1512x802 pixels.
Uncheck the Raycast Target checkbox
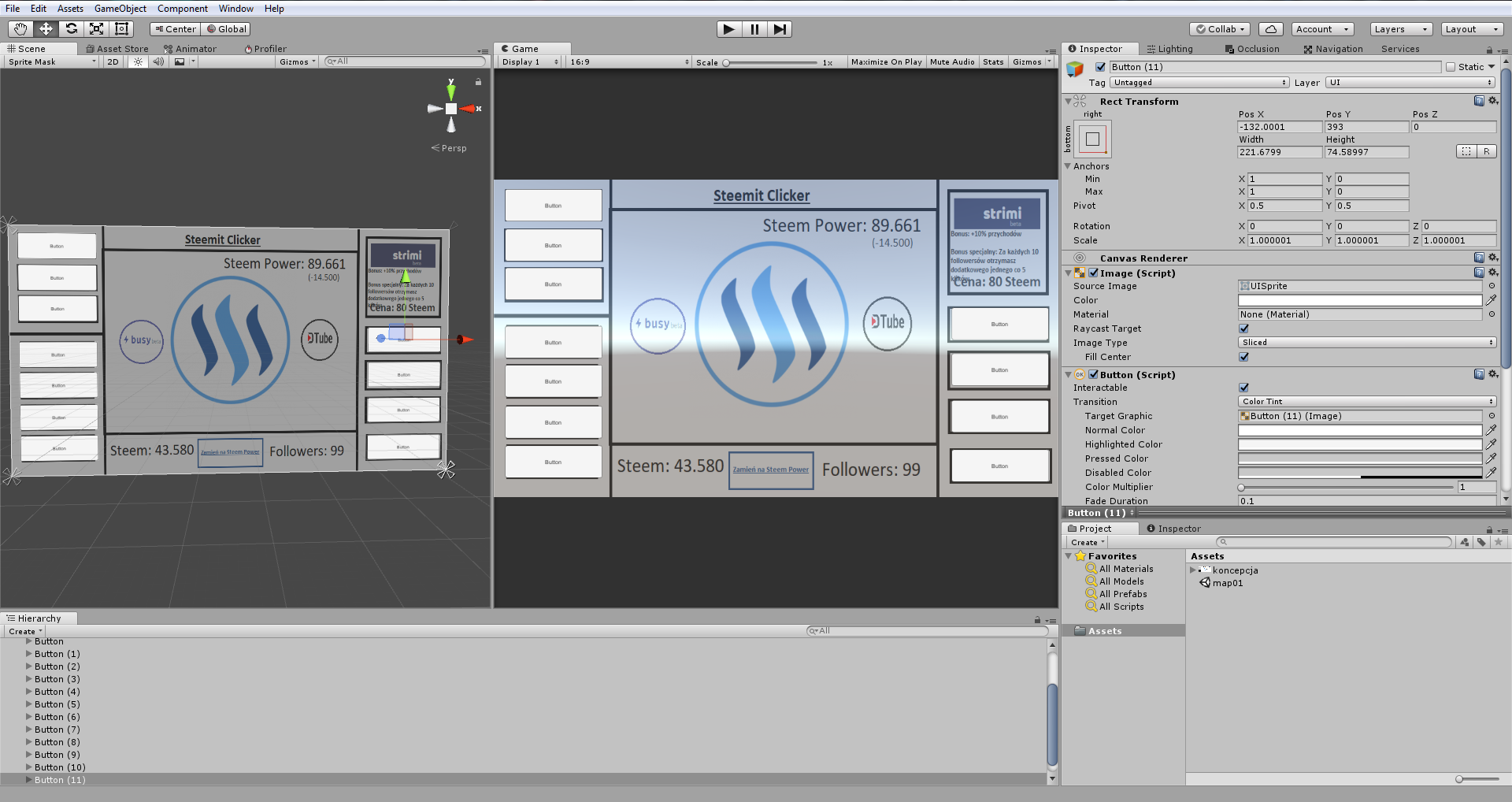tap(1243, 329)
